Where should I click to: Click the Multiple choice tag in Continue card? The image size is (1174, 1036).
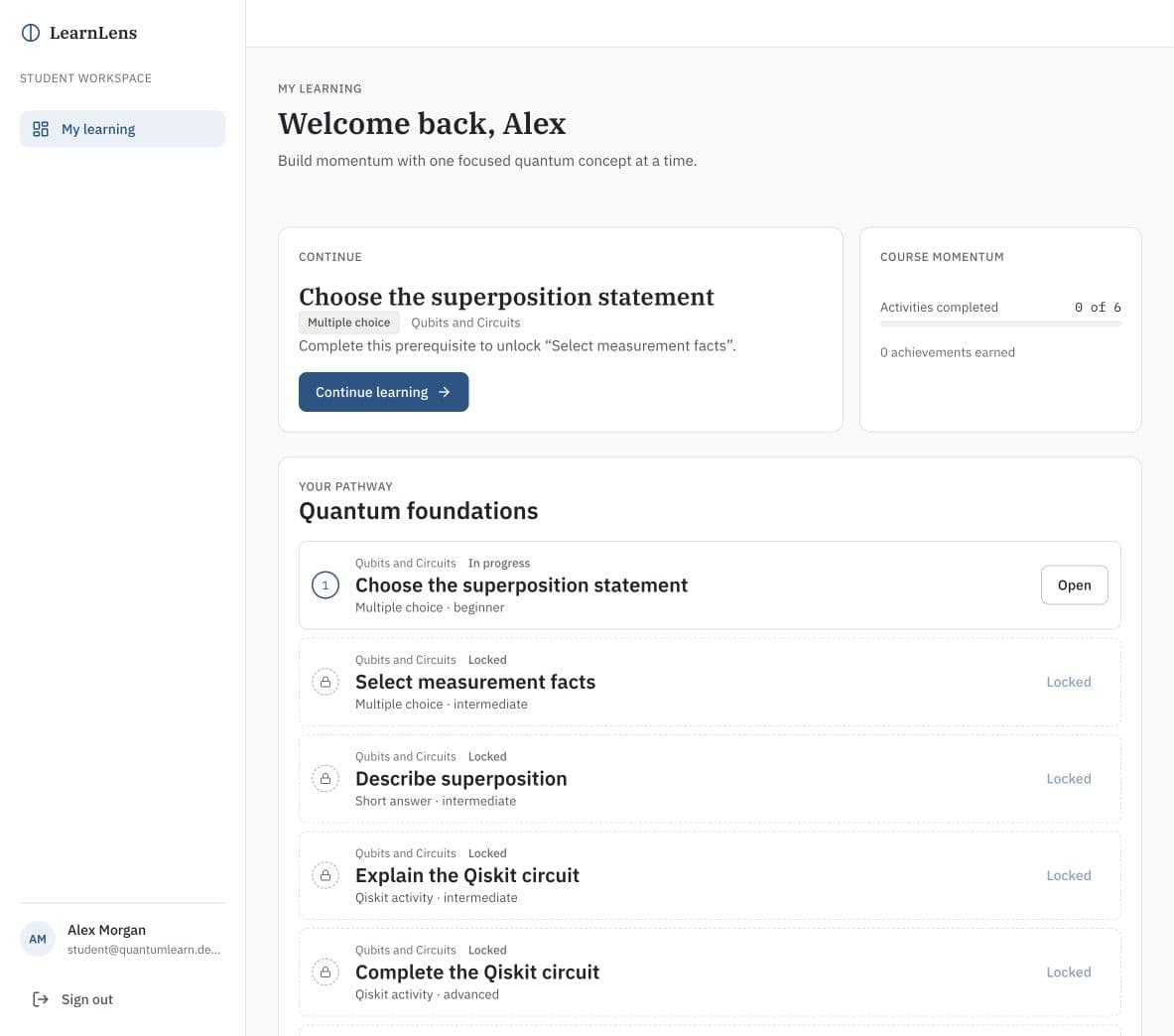coord(349,323)
